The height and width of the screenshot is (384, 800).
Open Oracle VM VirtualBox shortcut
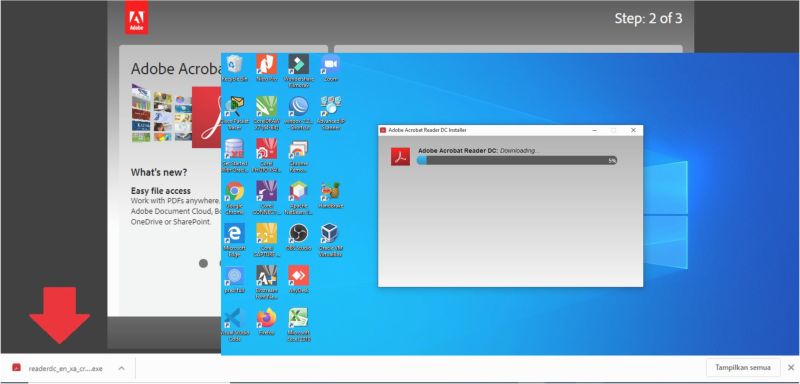330,240
